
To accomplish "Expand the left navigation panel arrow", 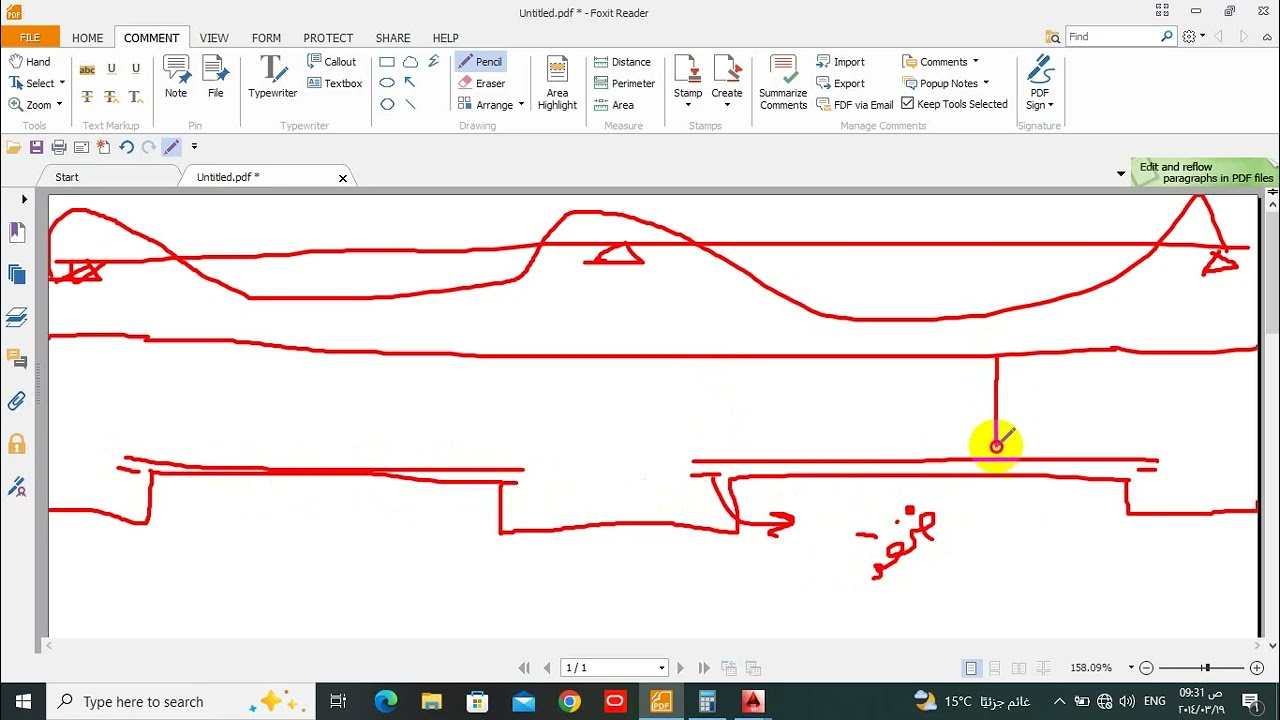I will tap(24, 199).
